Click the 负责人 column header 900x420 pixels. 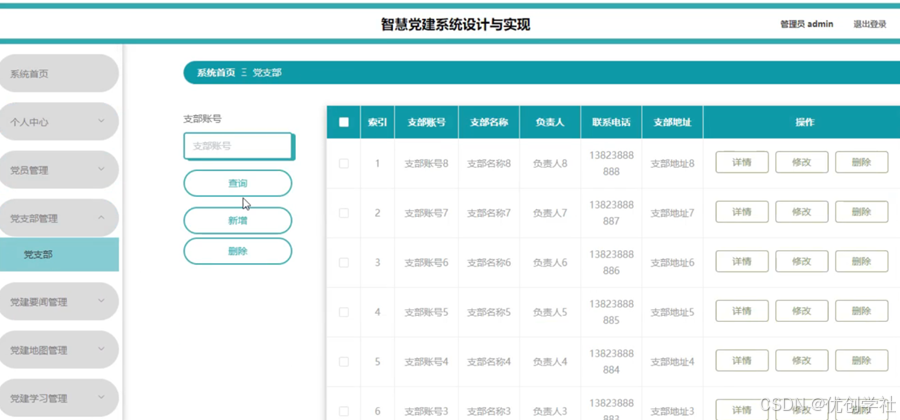point(550,122)
